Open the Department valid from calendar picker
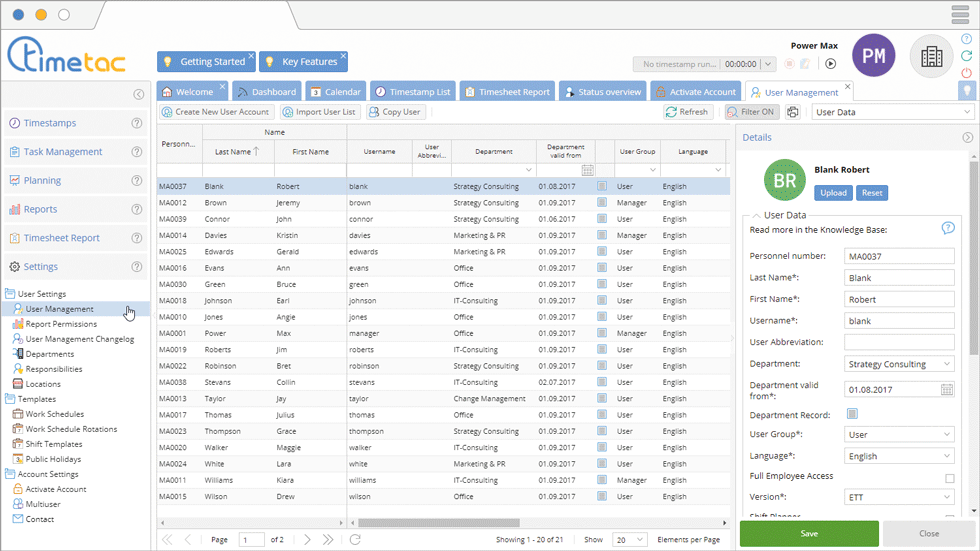The height and width of the screenshot is (551, 980). tap(947, 390)
